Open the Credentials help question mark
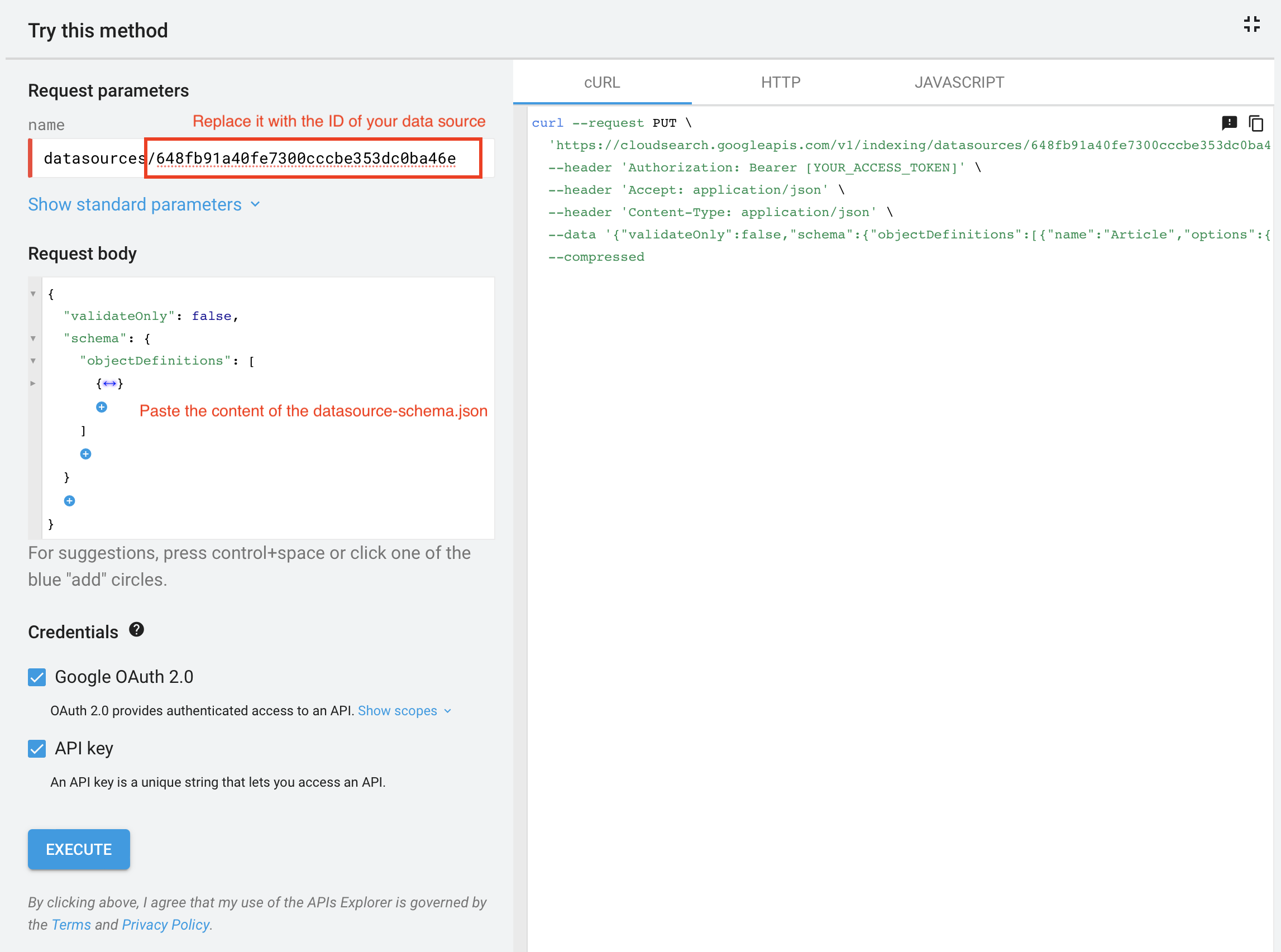The height and width of the screenshot is (952, 1281). pyautogui.click(x=137, y=630)
